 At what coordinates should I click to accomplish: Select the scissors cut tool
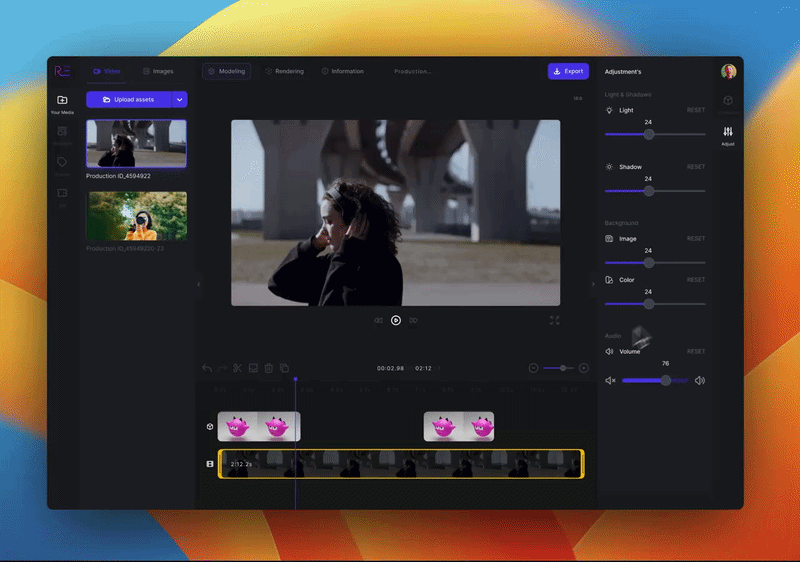point(237,368)
